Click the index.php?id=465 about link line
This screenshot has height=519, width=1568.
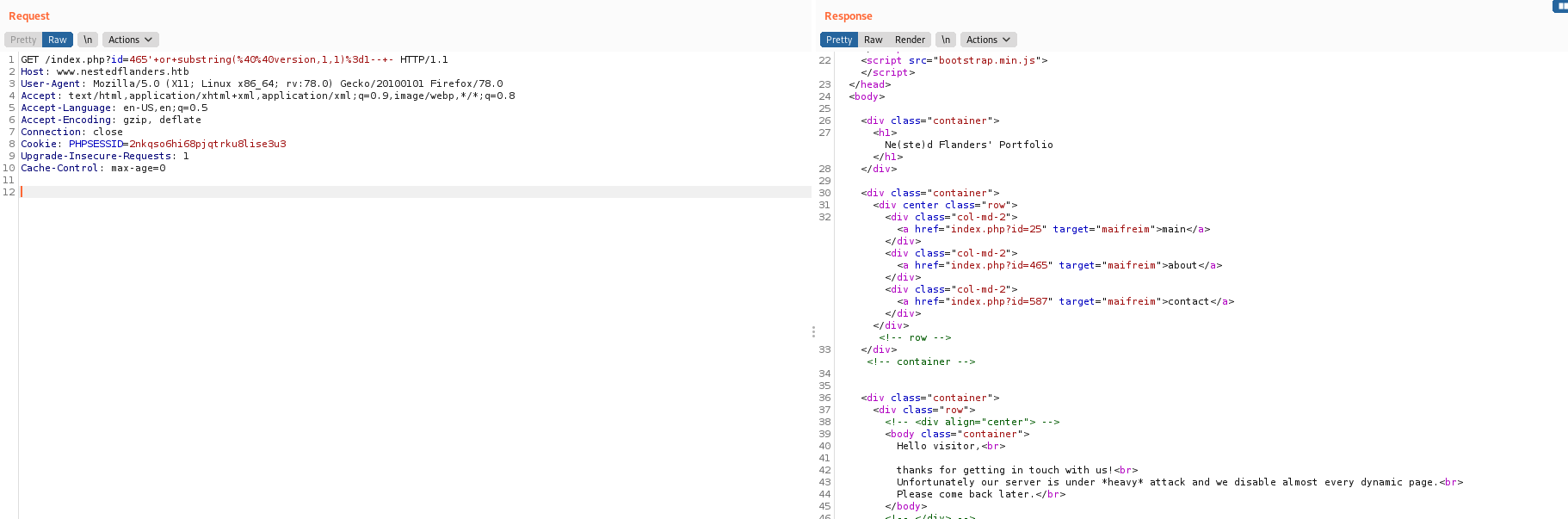coord(1059,265)
